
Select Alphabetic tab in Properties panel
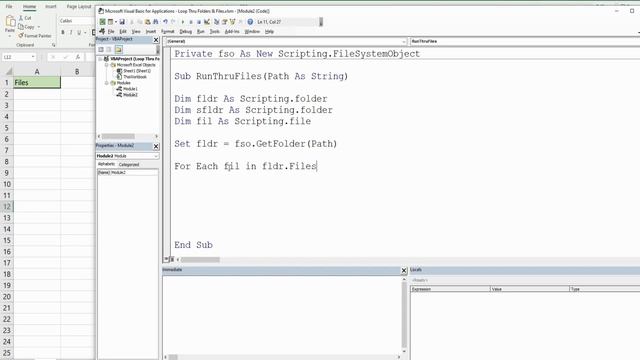coord(106,164)
